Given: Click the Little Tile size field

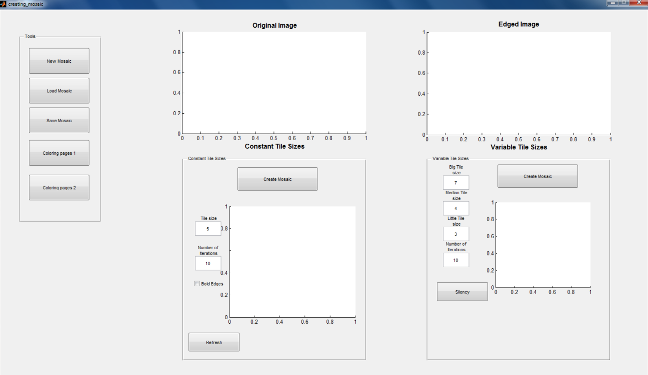Looking at the screenshot, I should pos(456,234).
